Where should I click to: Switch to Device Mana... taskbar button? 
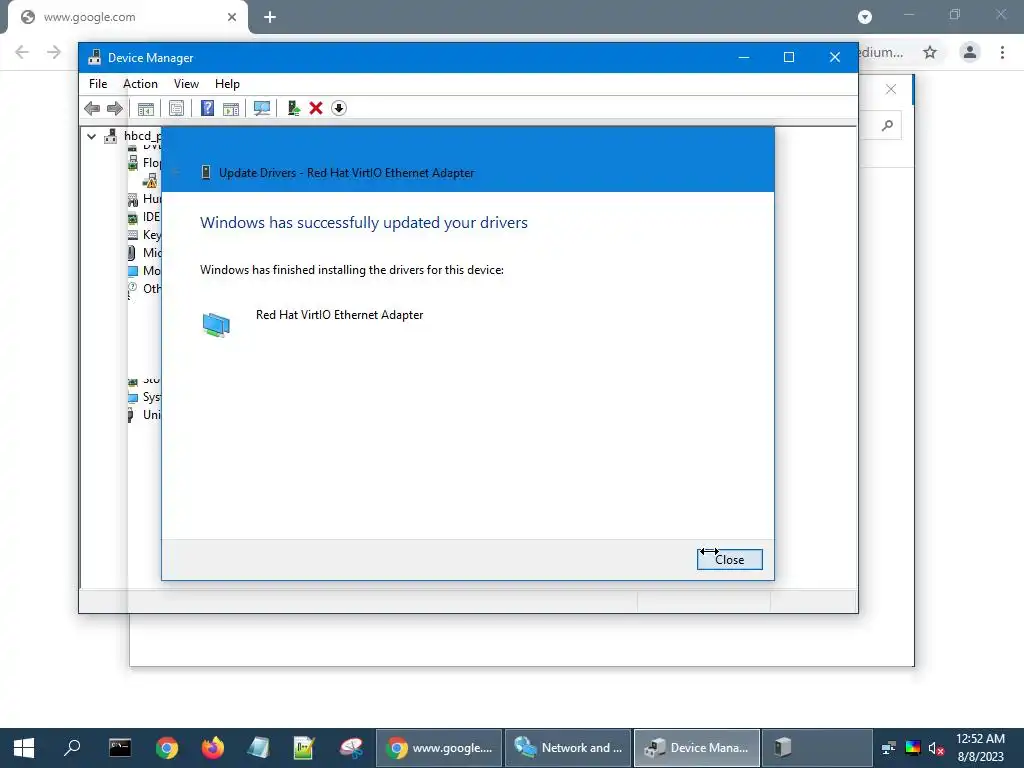[697, 748]
